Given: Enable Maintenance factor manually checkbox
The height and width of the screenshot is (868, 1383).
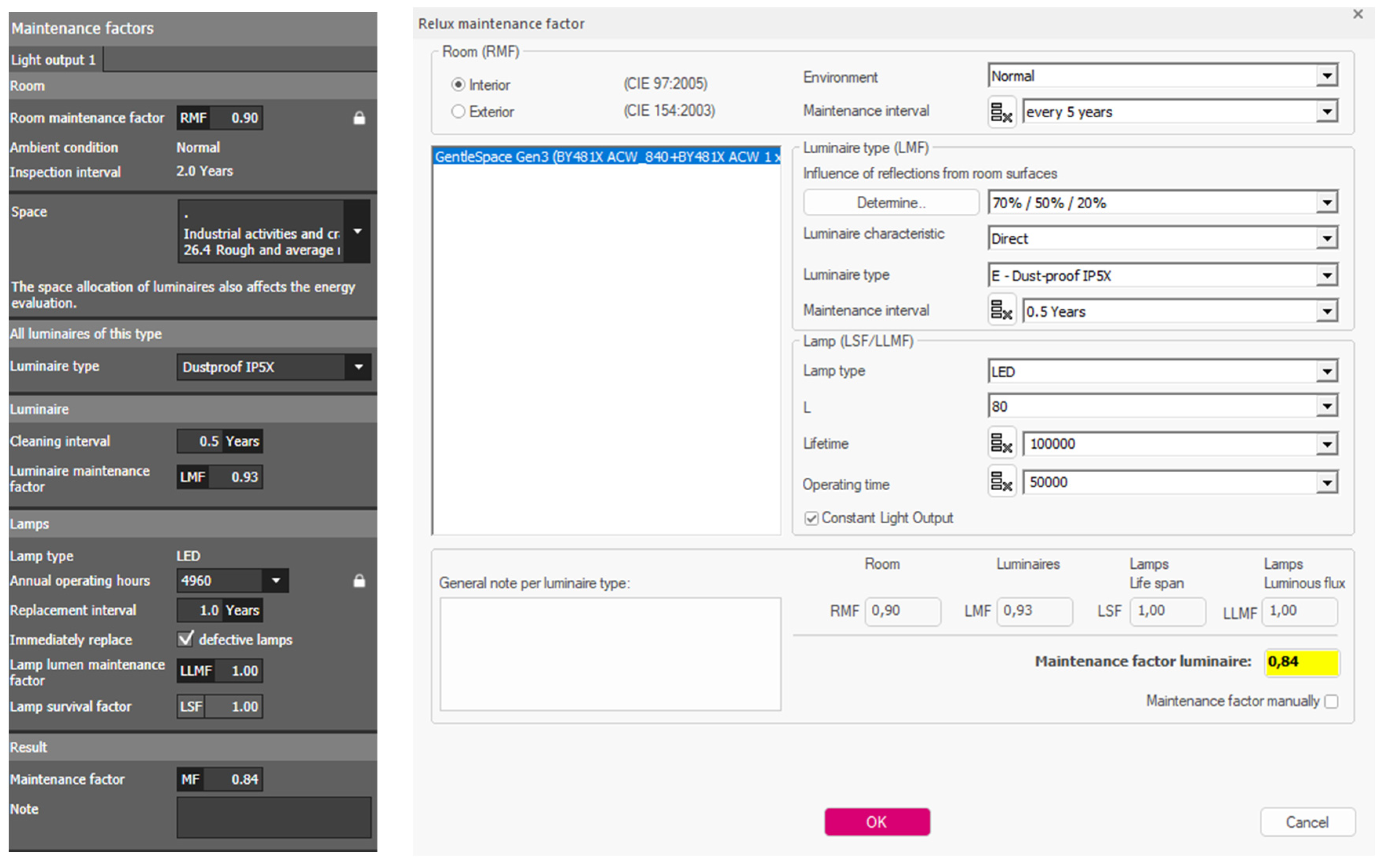Looking at the screenshot, I should (1331, 702).
